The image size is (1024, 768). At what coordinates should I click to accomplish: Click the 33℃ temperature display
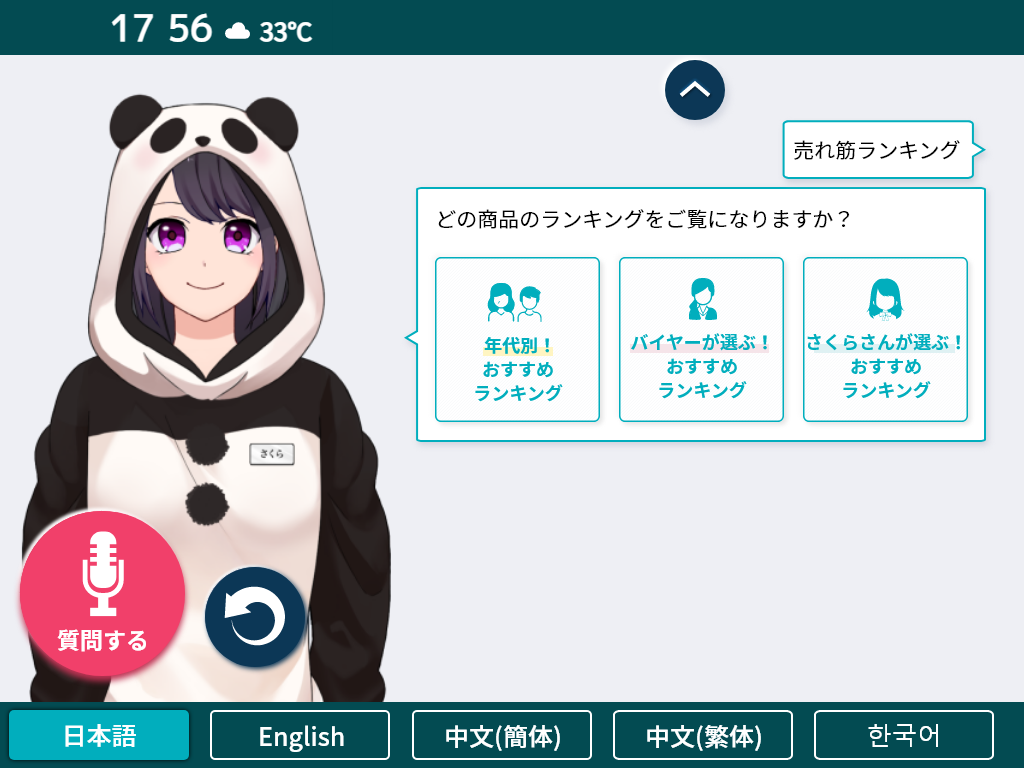(x=285, y=31)
